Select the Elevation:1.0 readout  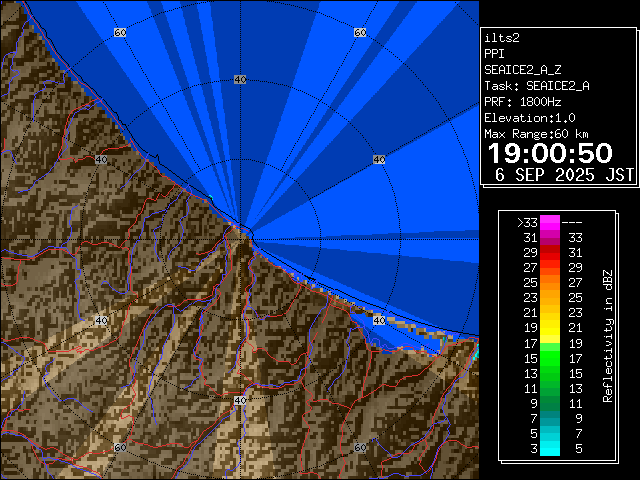coord(527,118)
